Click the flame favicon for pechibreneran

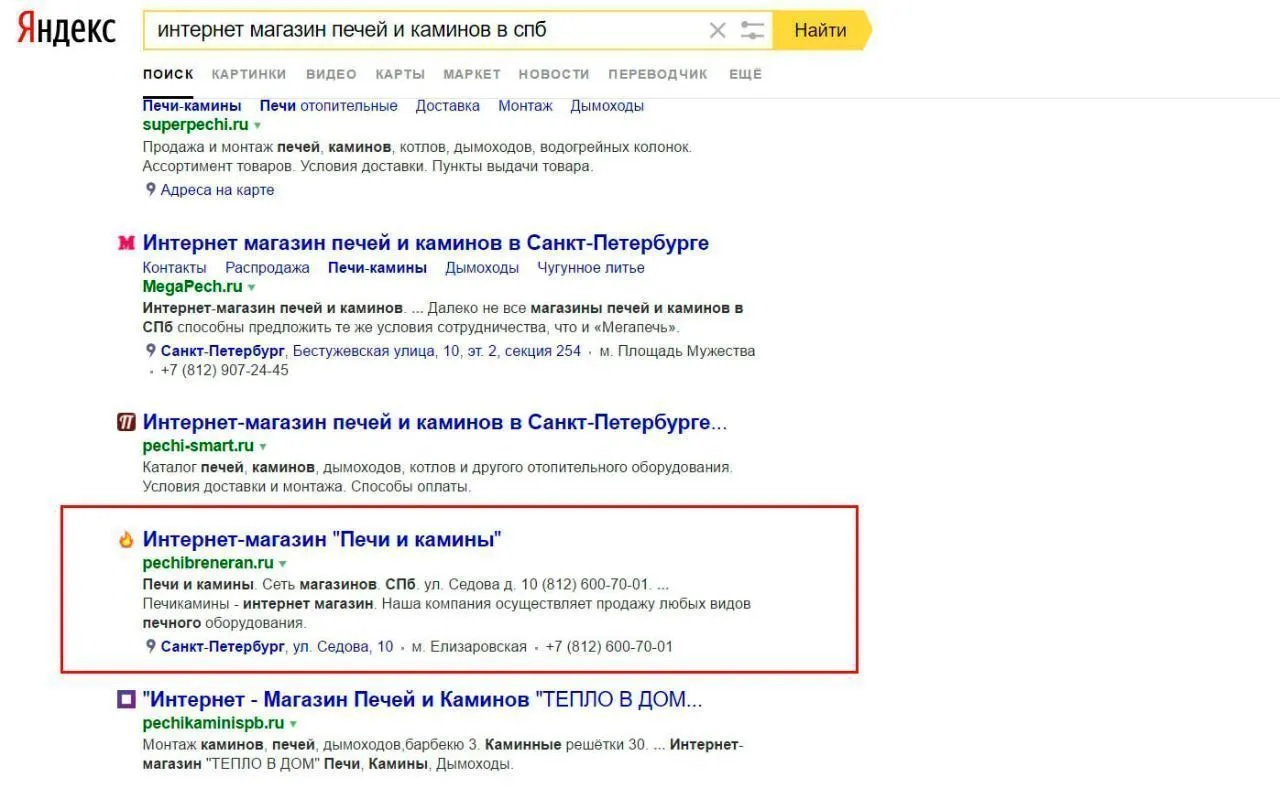click(126, 540)
